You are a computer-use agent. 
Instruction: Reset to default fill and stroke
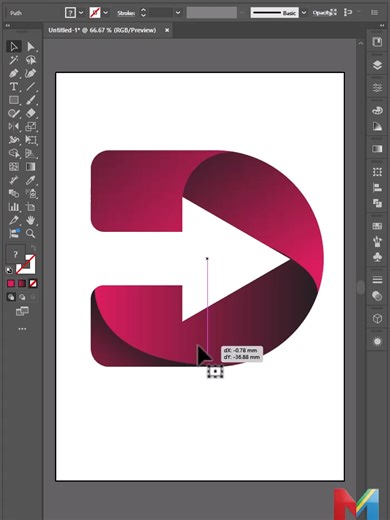[10, 270]
